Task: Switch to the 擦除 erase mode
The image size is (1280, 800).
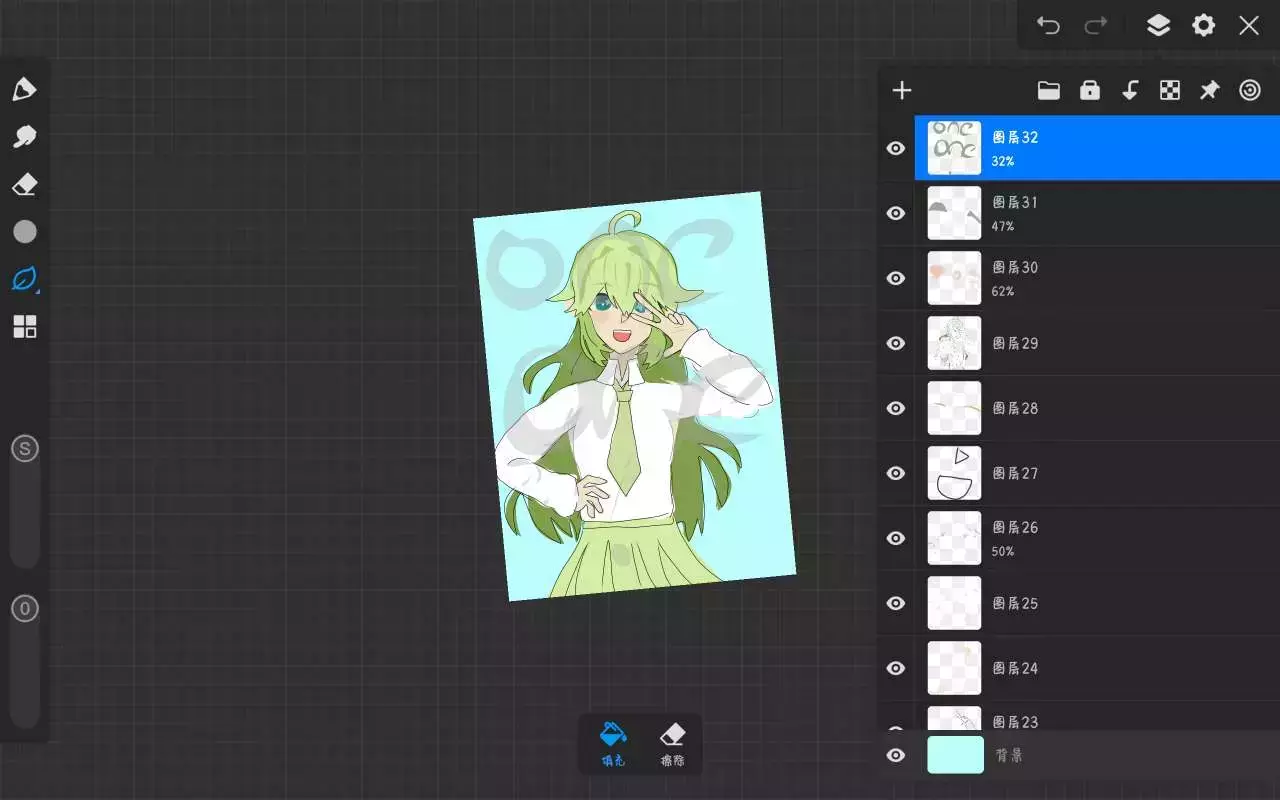Action: [x=673, y=744]
